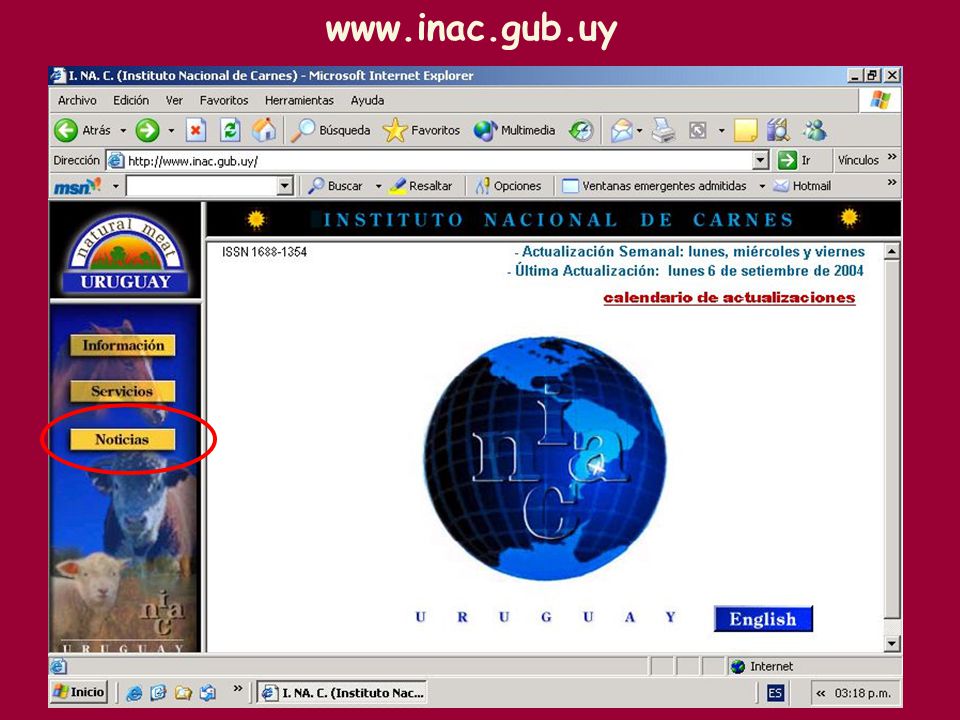
Task: Open the MSN search box dropdown
Action: [x=285, y=186]
